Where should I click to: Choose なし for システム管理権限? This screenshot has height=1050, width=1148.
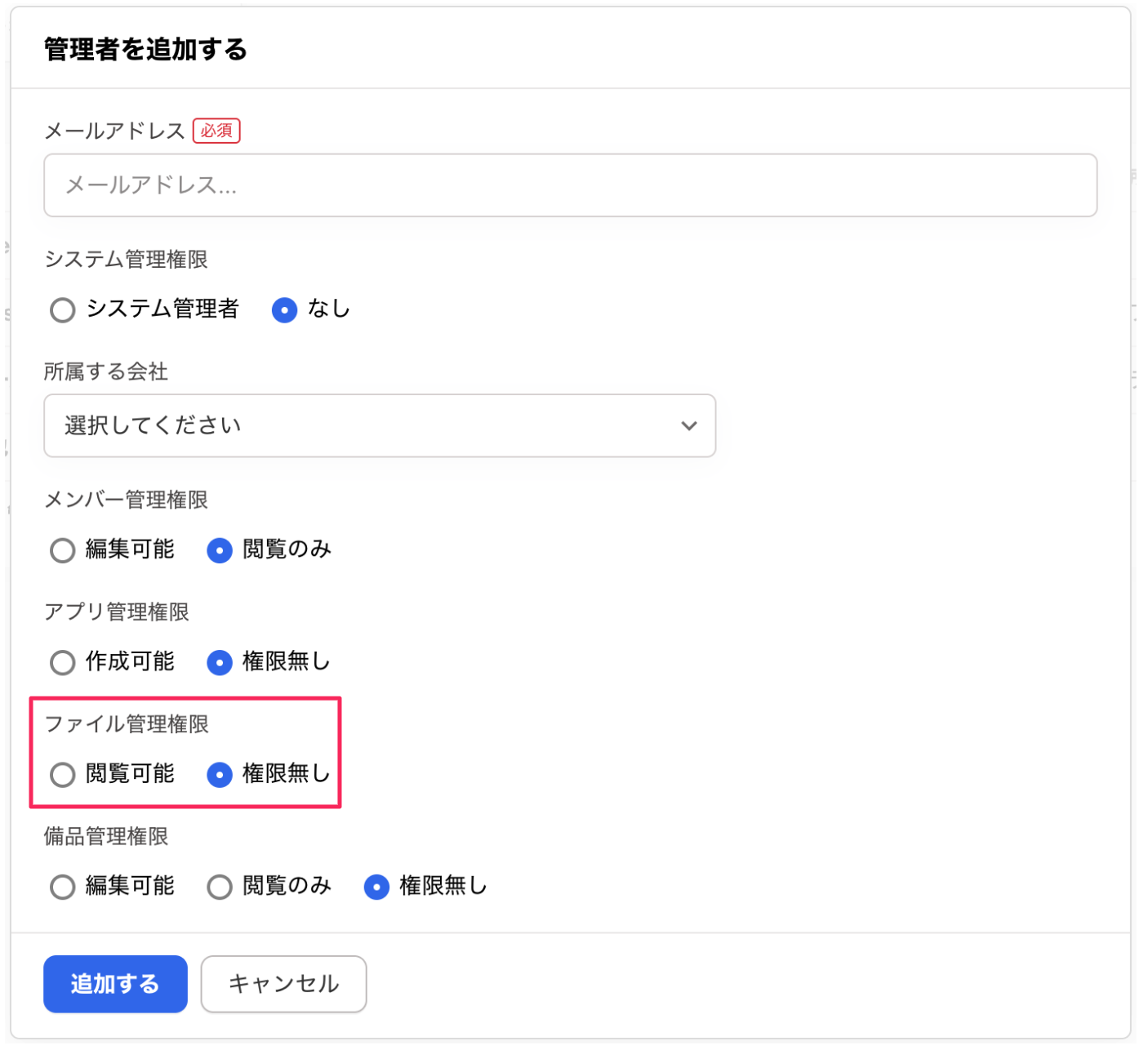284,310
